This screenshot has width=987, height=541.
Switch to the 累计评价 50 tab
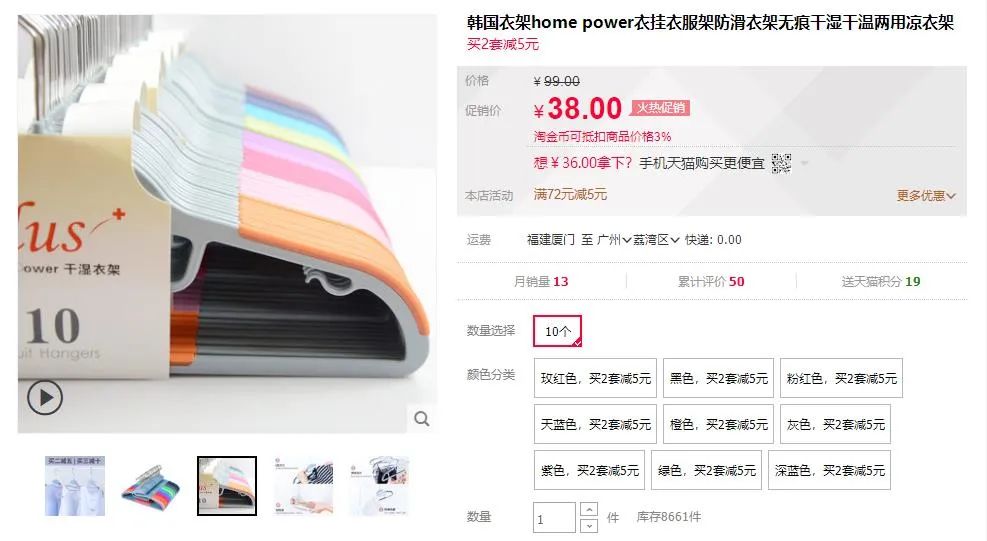[711, 282]
